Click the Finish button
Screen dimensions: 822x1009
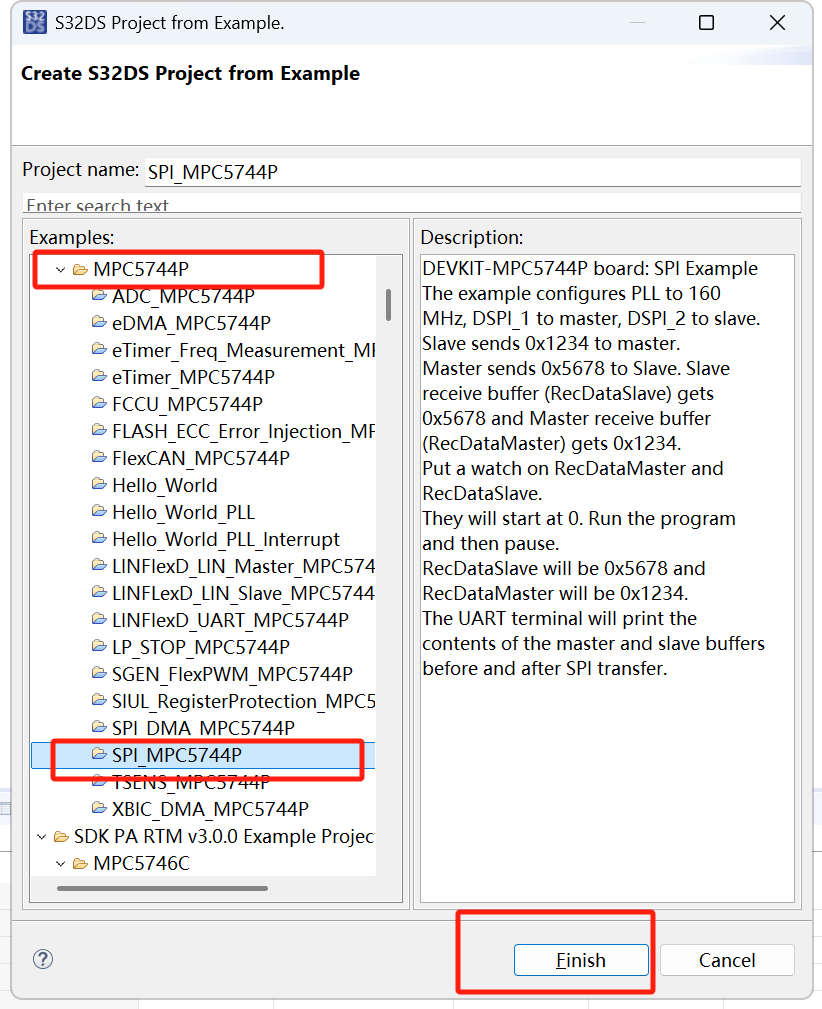pyautogui.click(x=581, y=960)
